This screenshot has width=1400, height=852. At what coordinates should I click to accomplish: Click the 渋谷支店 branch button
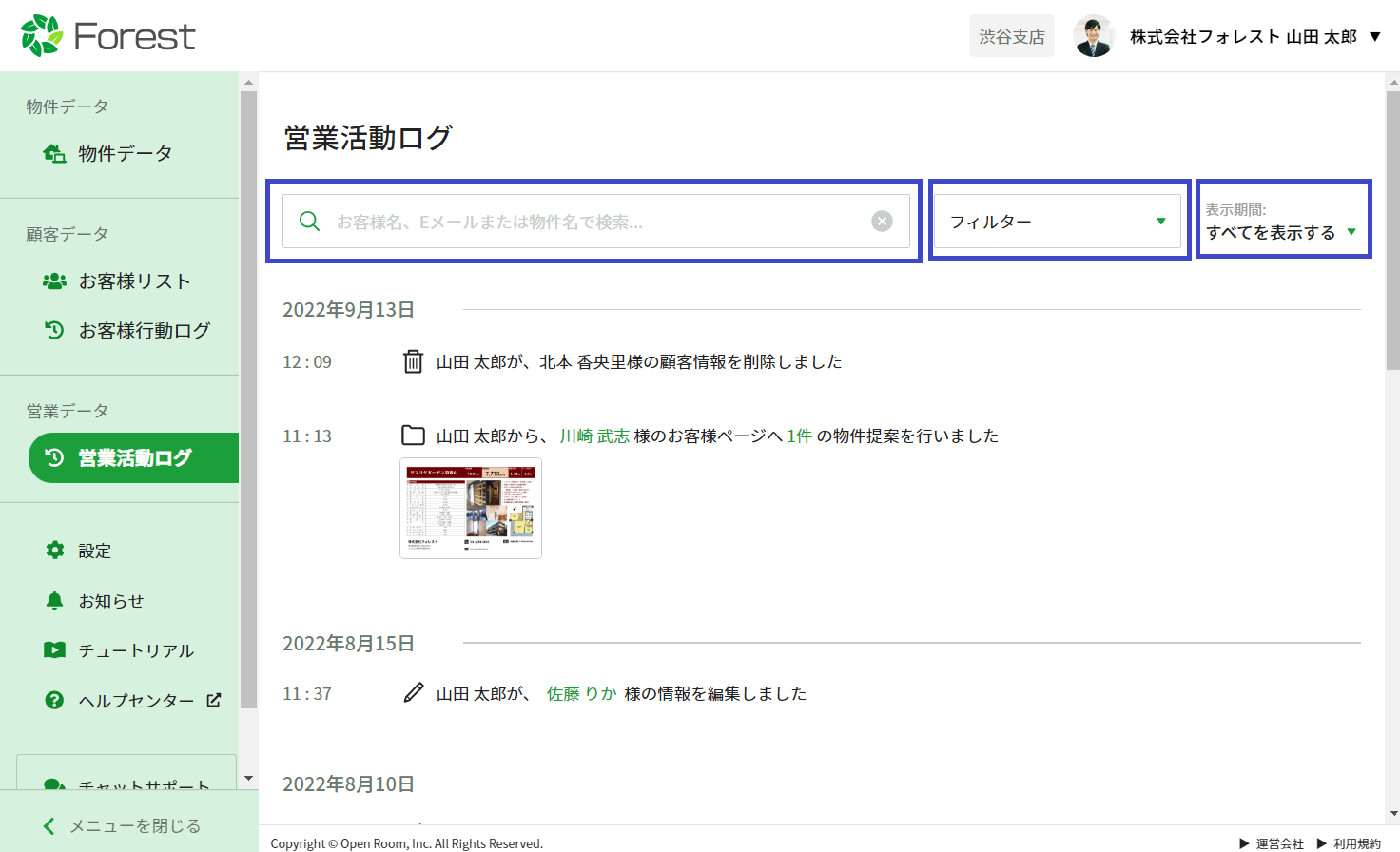click(1011, 36)
